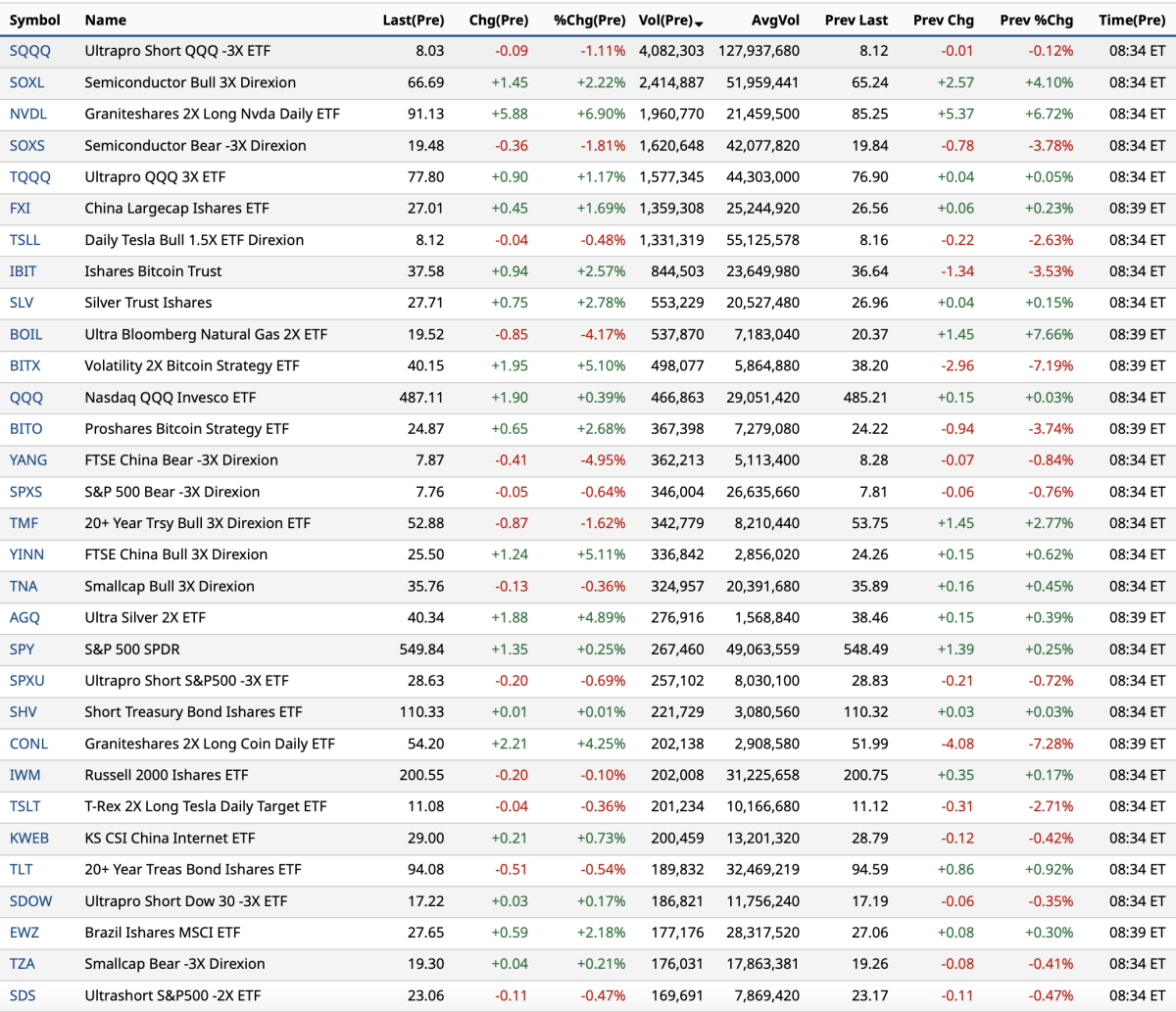Select the IWM symbol link
This screenshot has height=1012, width=1176.
24,775
